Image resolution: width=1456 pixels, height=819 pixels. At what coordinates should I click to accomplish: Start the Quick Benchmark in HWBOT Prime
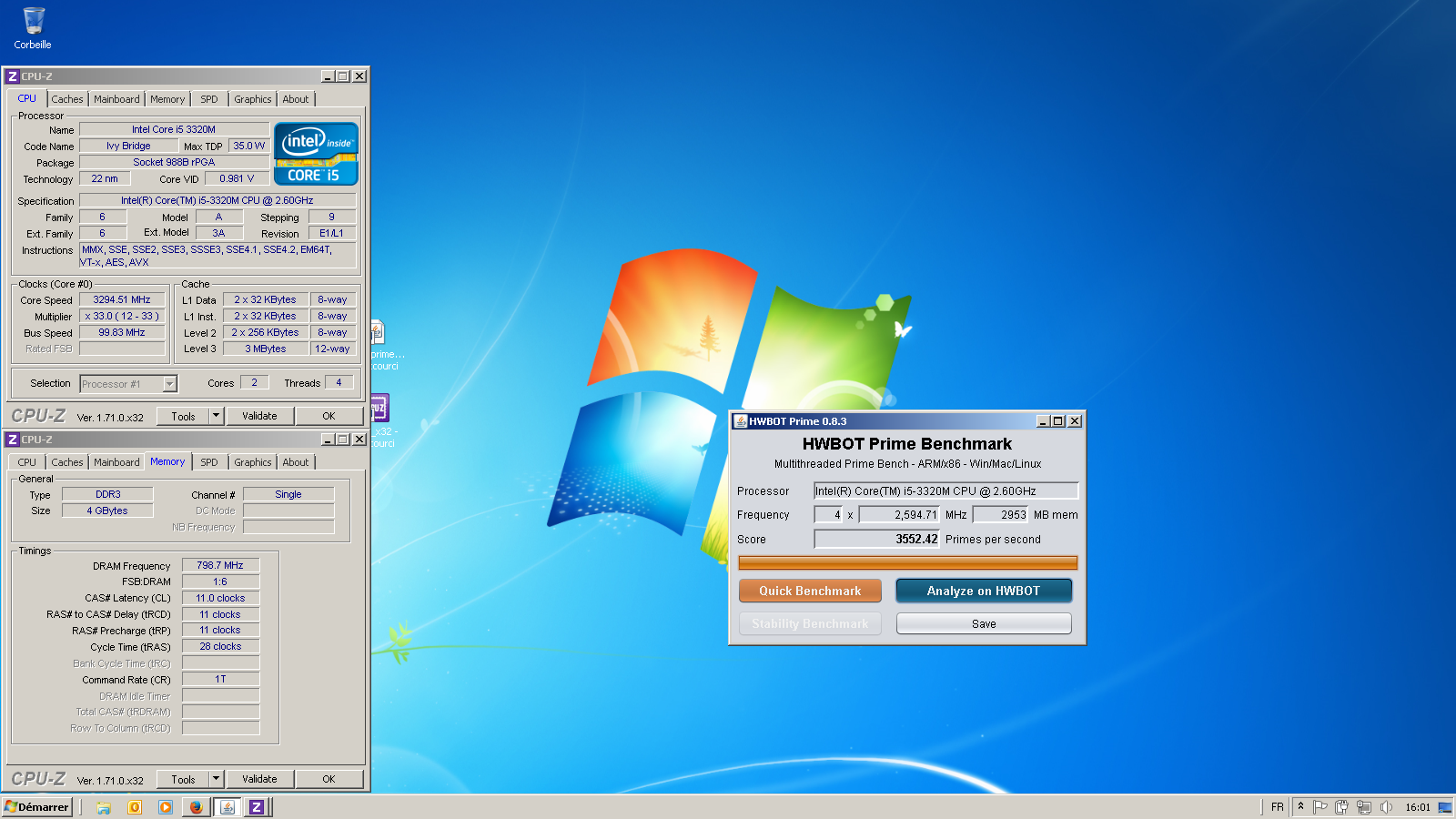810,591
